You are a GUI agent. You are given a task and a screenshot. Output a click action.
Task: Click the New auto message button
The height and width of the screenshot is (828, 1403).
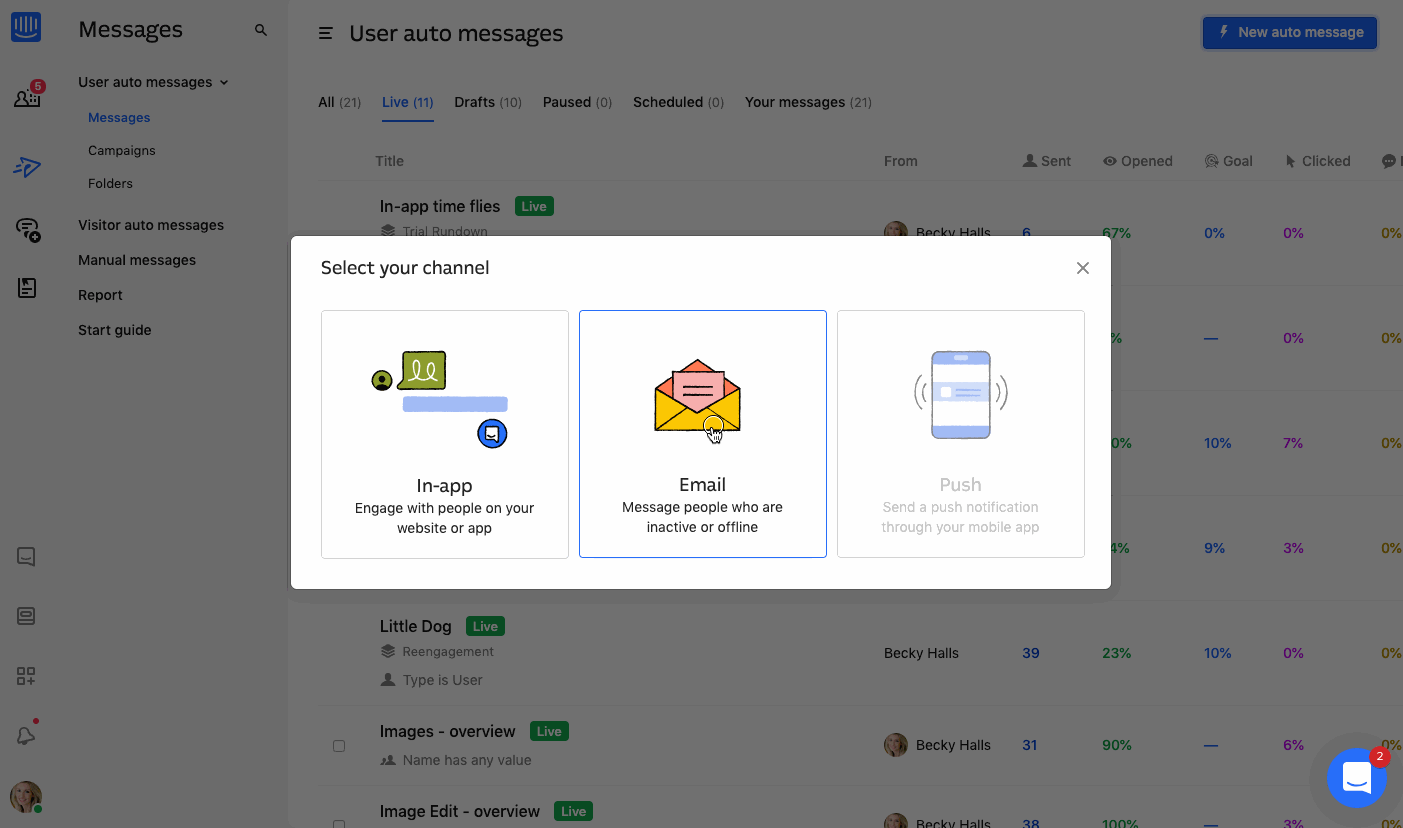point(1289,32)
